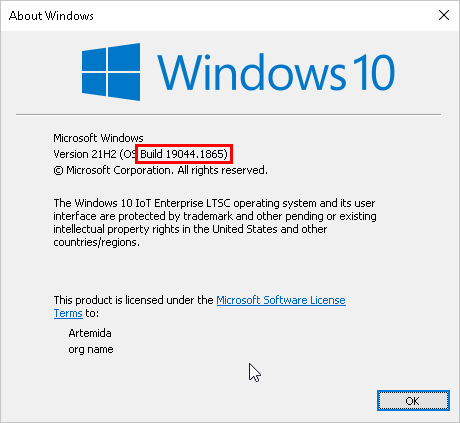
Task: Click the highlighted Build 19044.1865 text
Action: (x=184, y=154)
